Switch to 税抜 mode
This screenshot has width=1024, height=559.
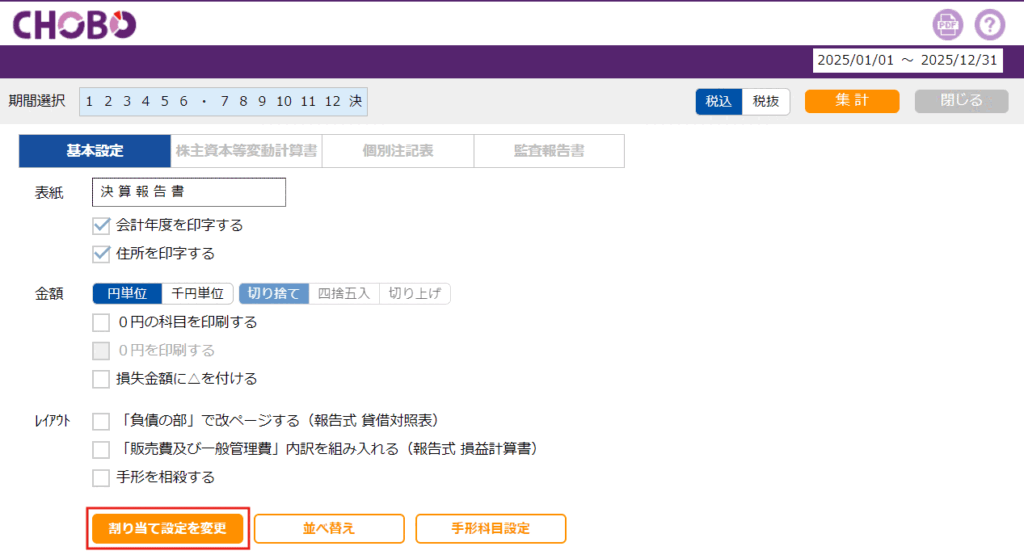[765, 101]
